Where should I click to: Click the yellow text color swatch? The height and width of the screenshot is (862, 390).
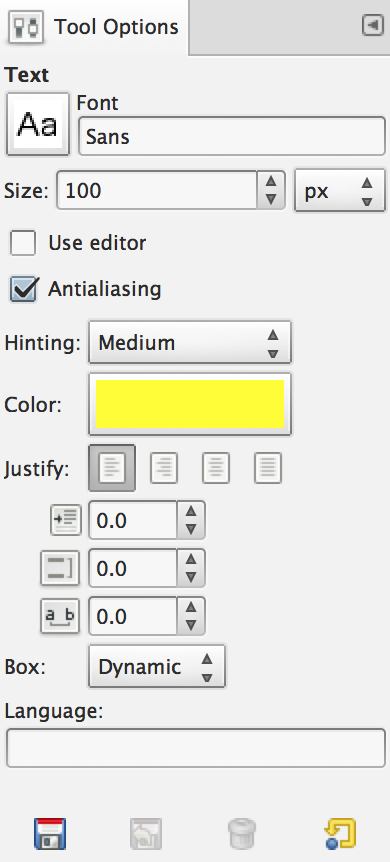(190, 404)
